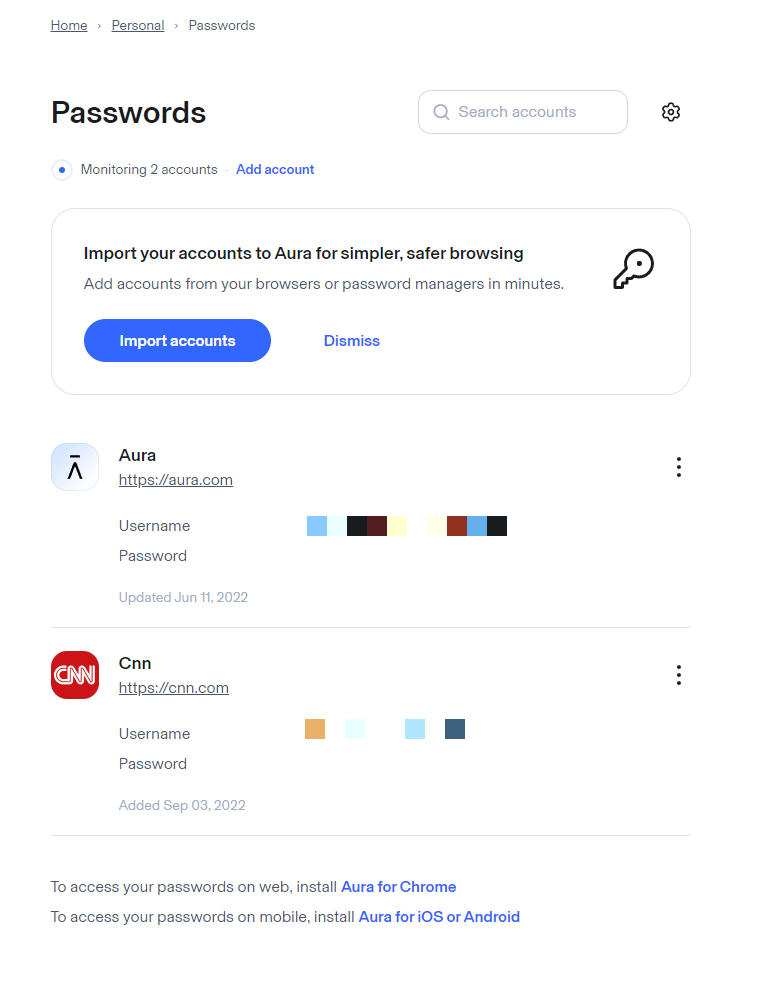Click the Import accounts button
The width and height of the screenshot is (772, 986).
coord(177,340)
